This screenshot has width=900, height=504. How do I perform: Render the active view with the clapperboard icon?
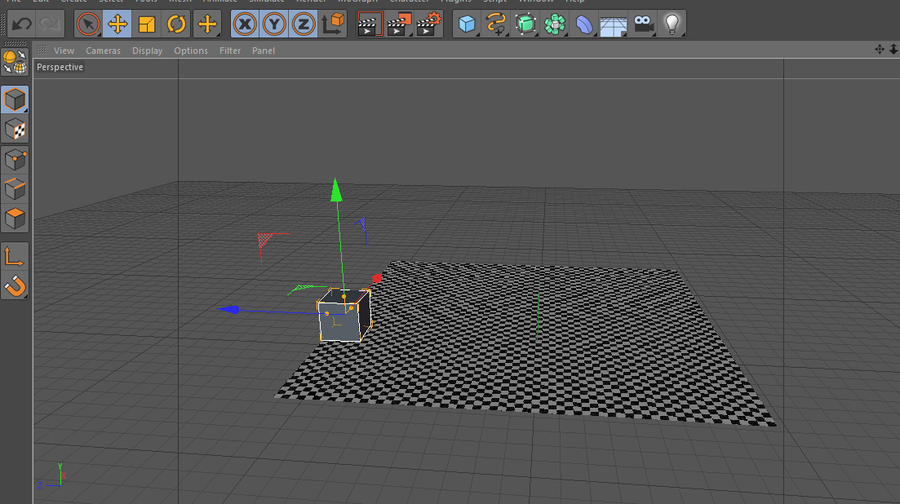[369, 24]
